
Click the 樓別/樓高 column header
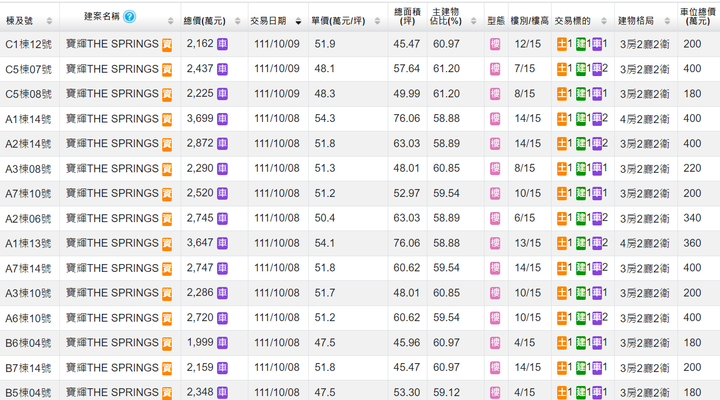point(529,21)
